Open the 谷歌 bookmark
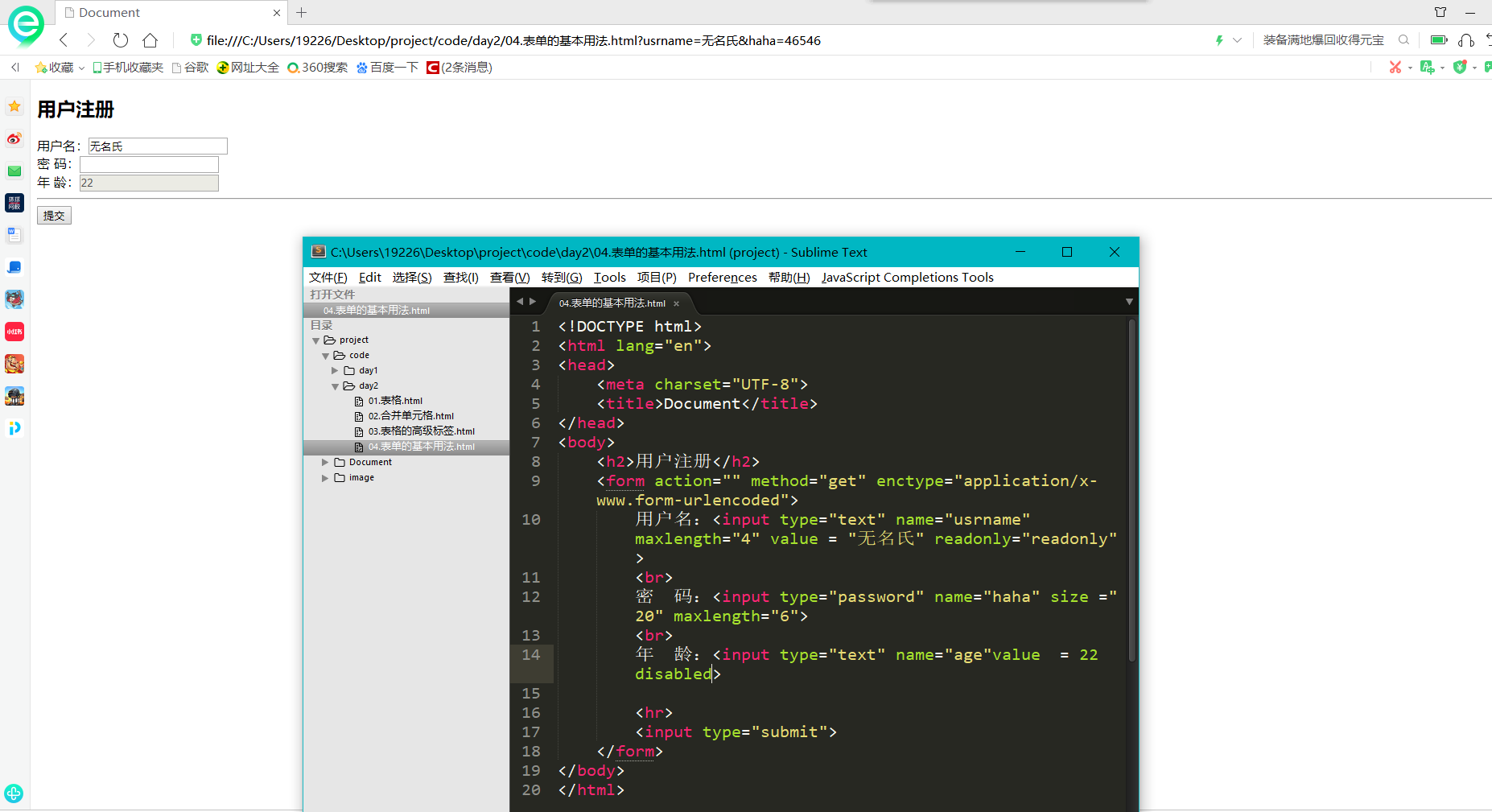The image size is (1492, 812). [x=190, y=68]
